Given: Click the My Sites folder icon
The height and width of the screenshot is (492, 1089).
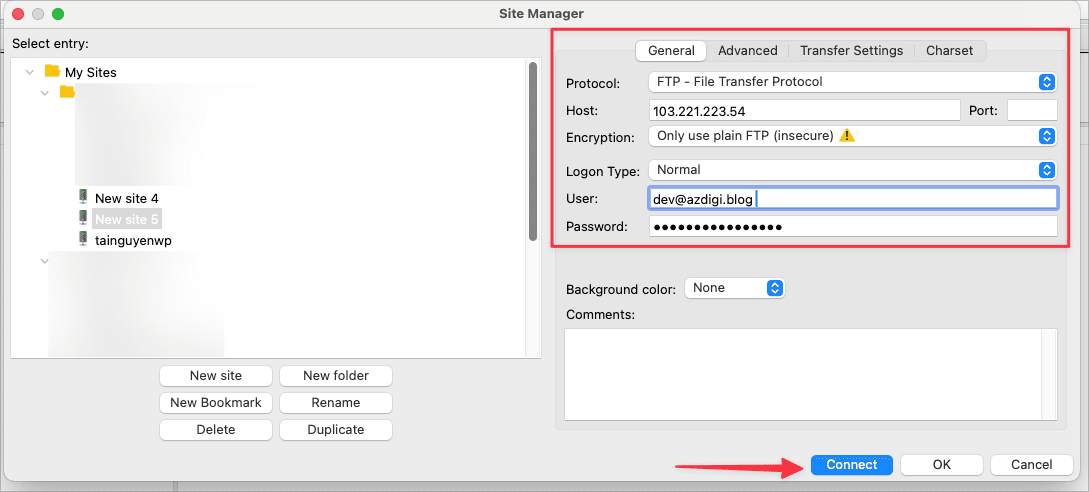Looking at the screenshot, I should click(52, 72).
